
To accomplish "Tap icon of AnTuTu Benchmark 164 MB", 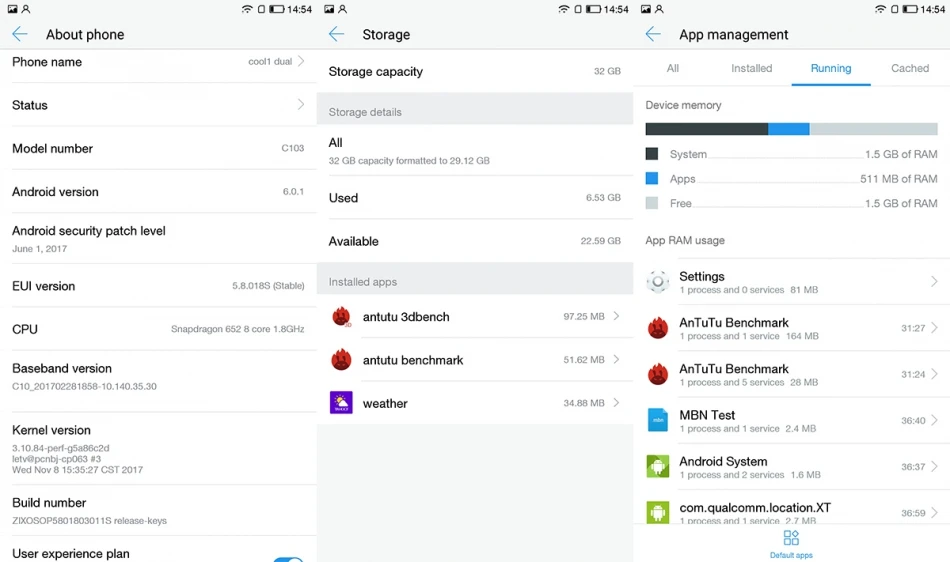I will point(658,328).
